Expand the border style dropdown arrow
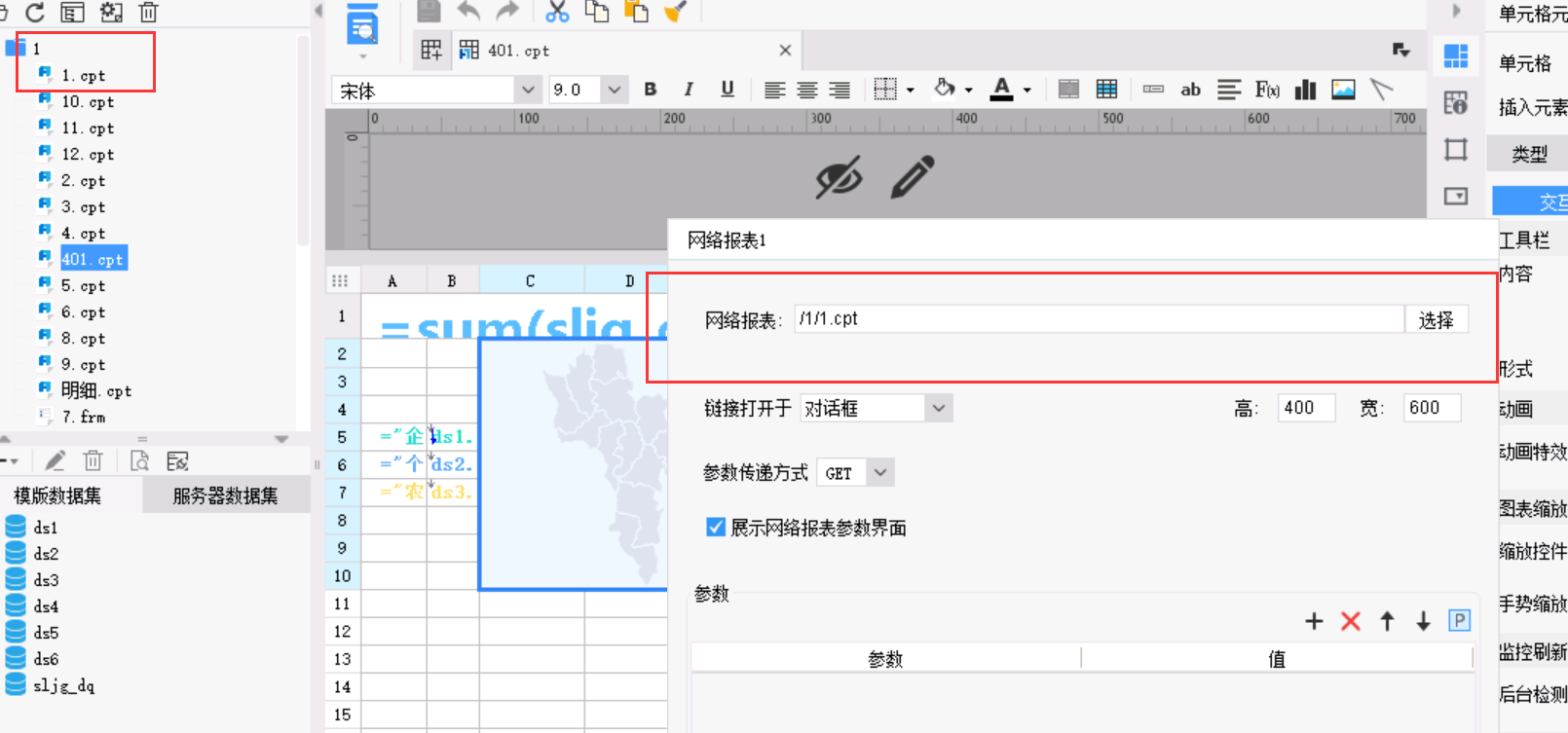 [911, 91]
